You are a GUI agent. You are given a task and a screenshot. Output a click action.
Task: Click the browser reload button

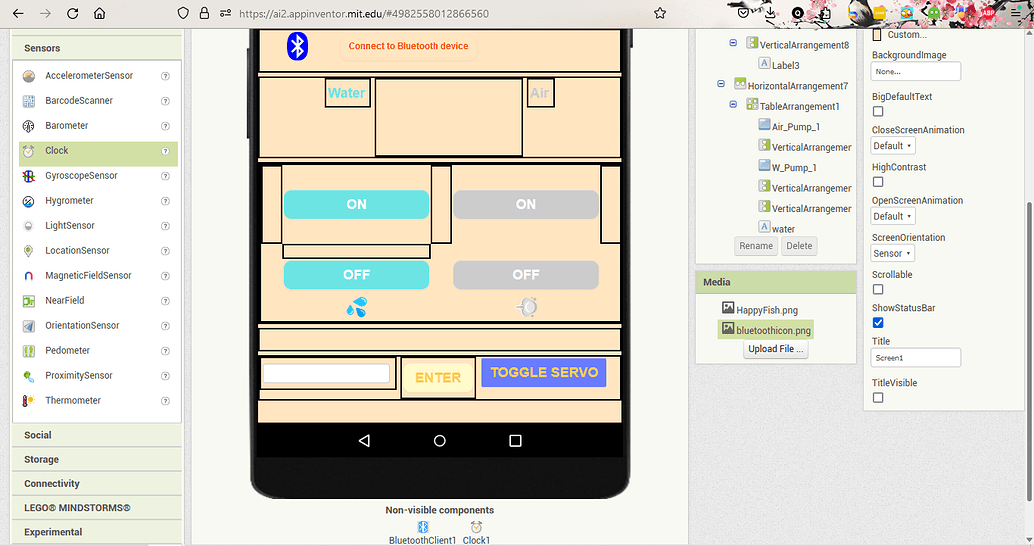pos(73,14)
